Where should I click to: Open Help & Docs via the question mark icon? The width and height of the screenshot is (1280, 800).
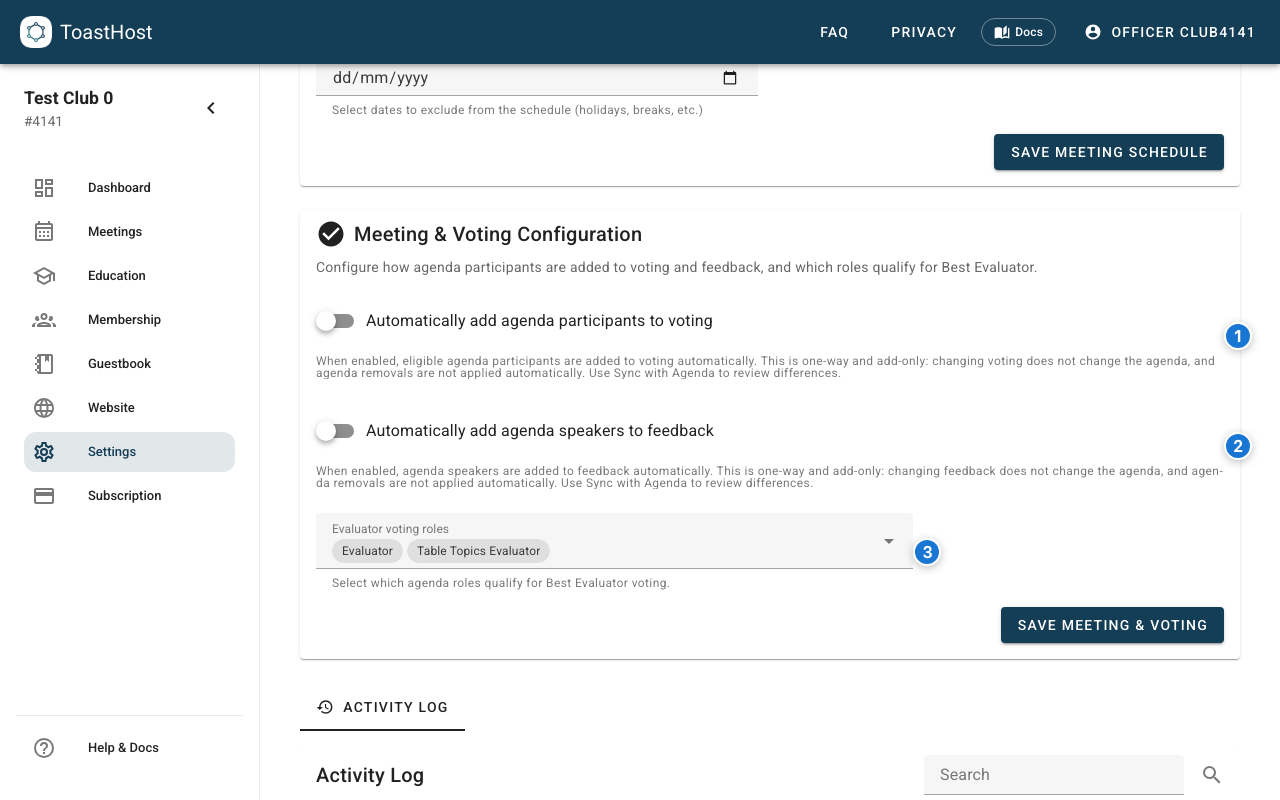[44, 747]
